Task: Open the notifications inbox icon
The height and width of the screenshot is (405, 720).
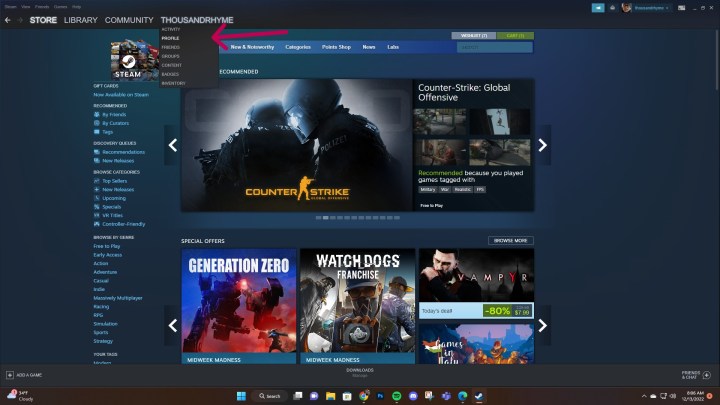Action: coord(613,8)
